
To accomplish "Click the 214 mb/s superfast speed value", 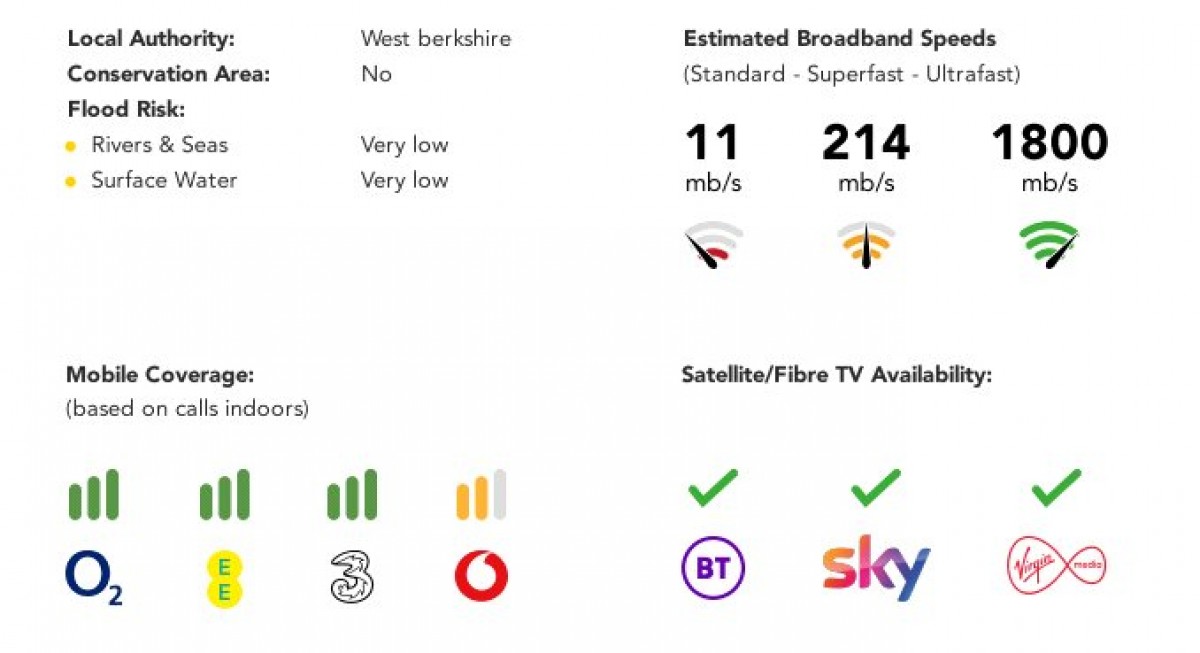I will 866,158.
